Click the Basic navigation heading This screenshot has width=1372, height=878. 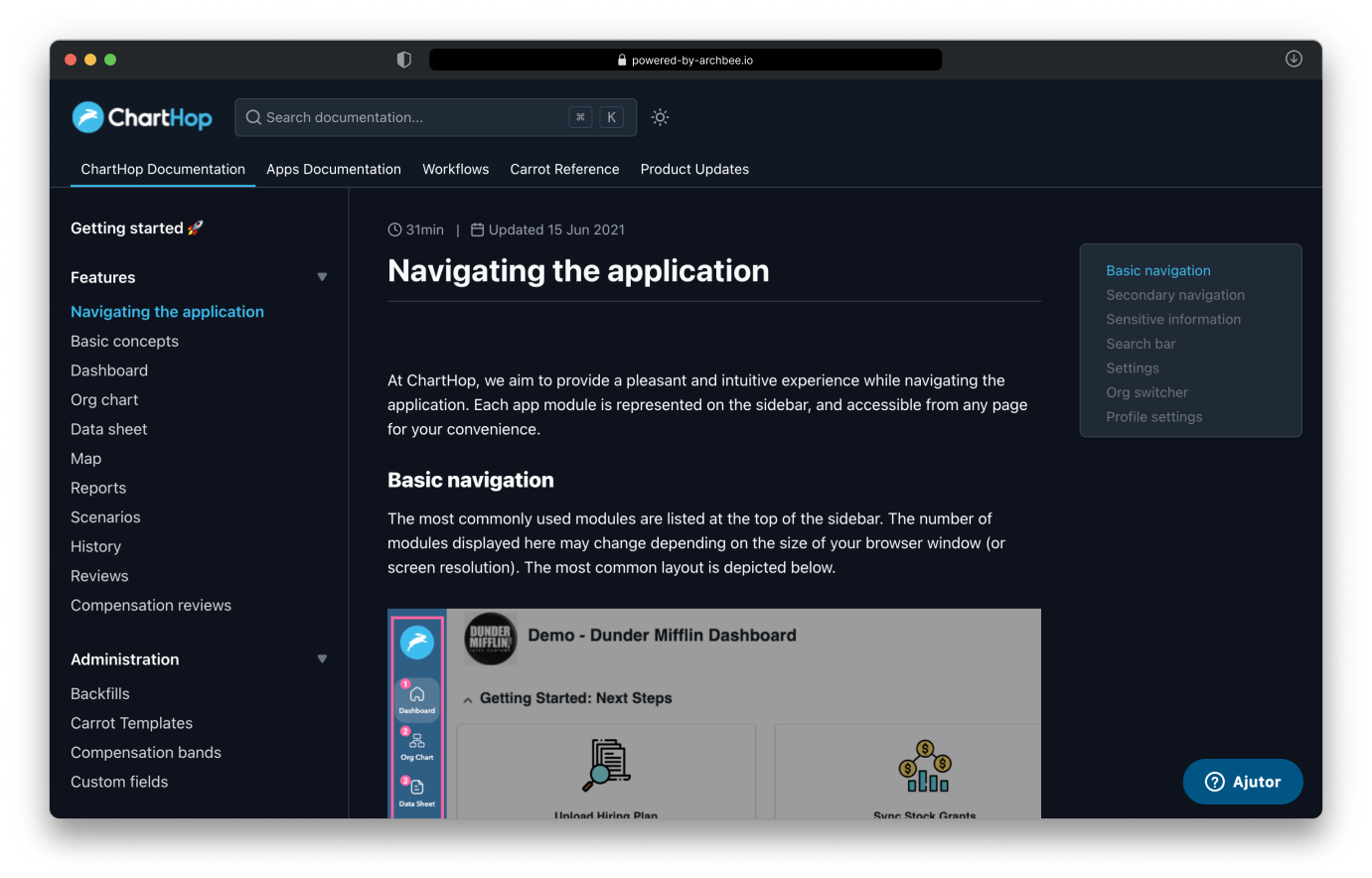tap(471, 480)
